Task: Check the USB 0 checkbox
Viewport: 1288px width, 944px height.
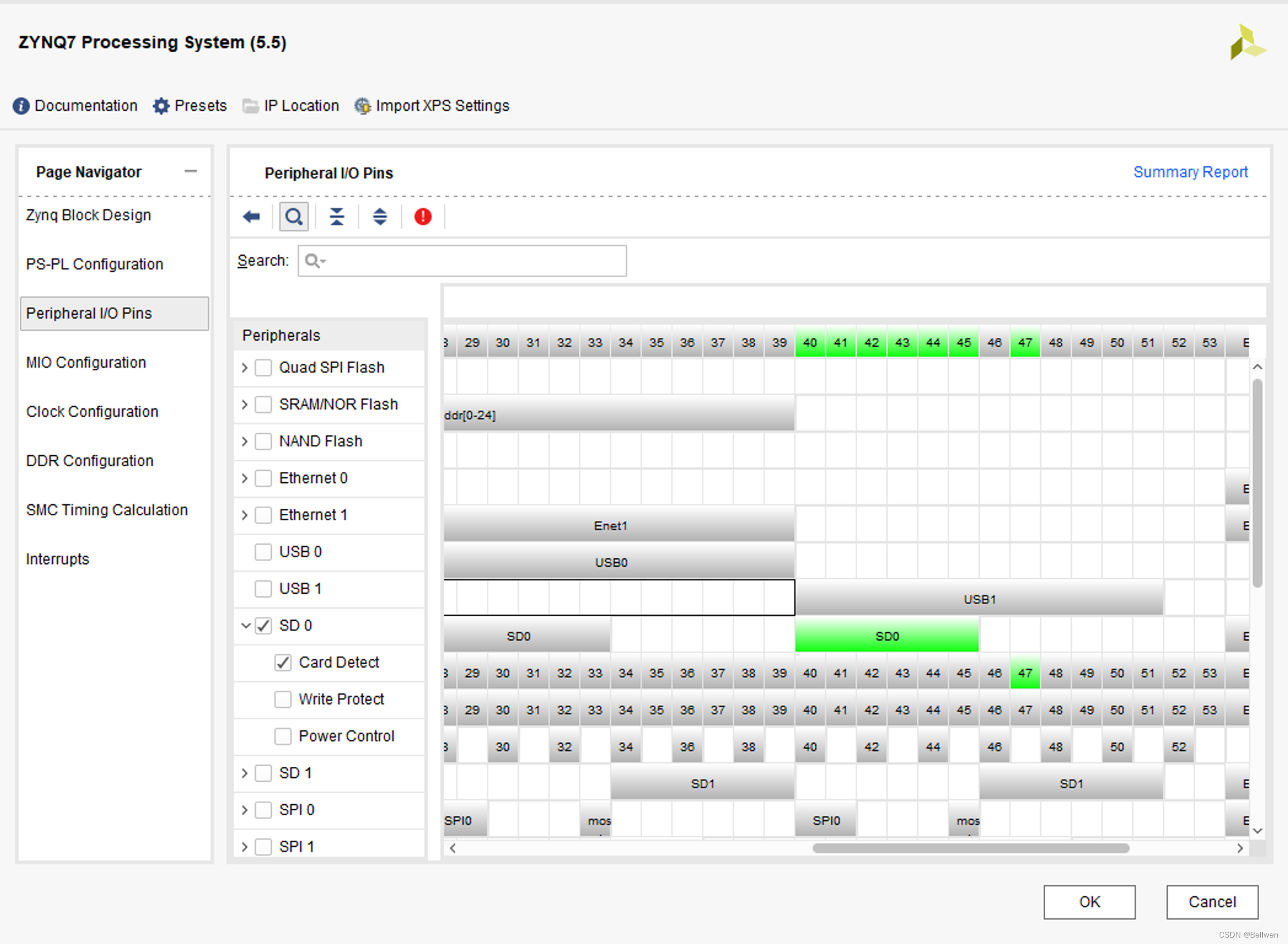Action: [x=263, y=552]
